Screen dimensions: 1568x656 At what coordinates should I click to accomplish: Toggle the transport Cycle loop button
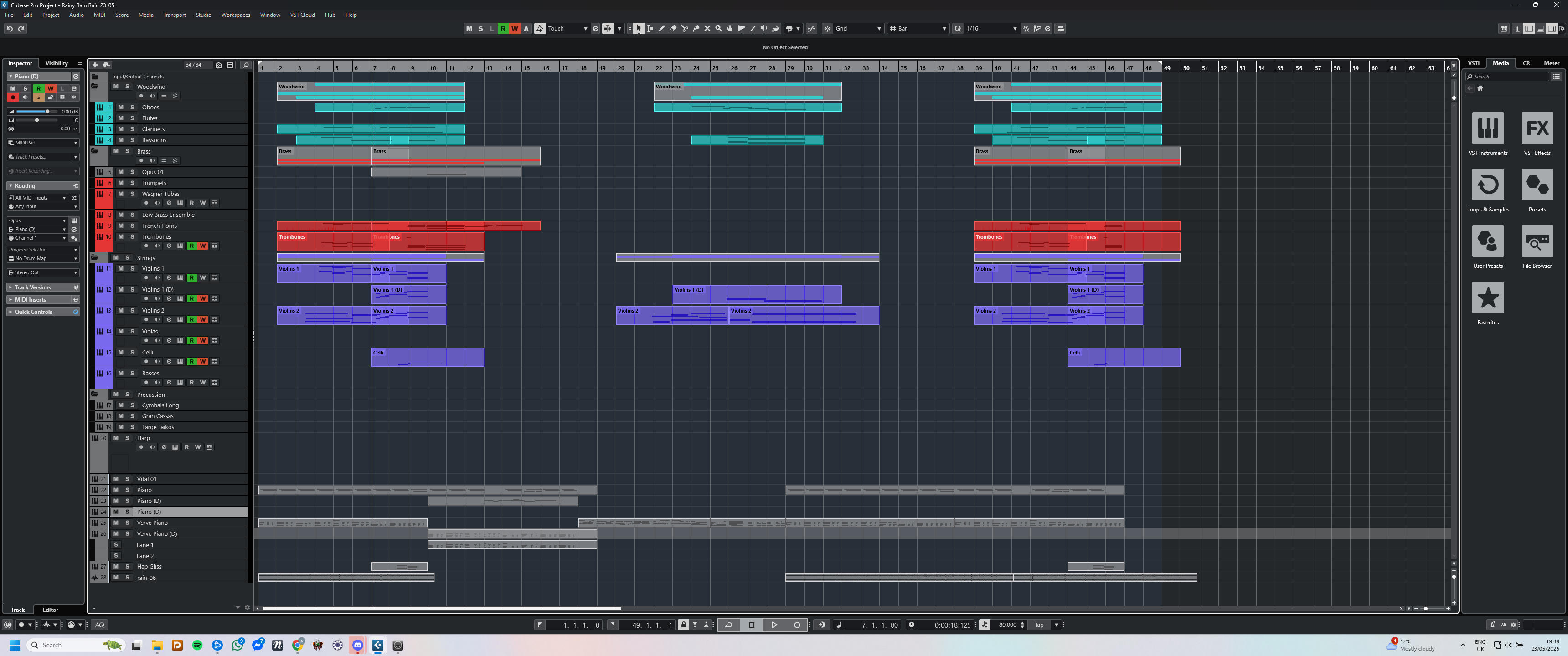point(728,625)
